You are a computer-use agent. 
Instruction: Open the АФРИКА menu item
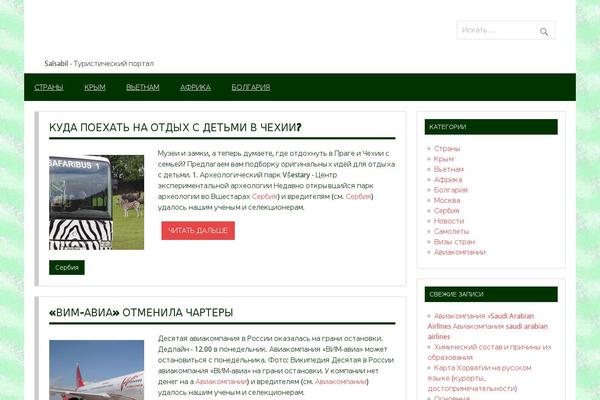click(x=195, y=87)
